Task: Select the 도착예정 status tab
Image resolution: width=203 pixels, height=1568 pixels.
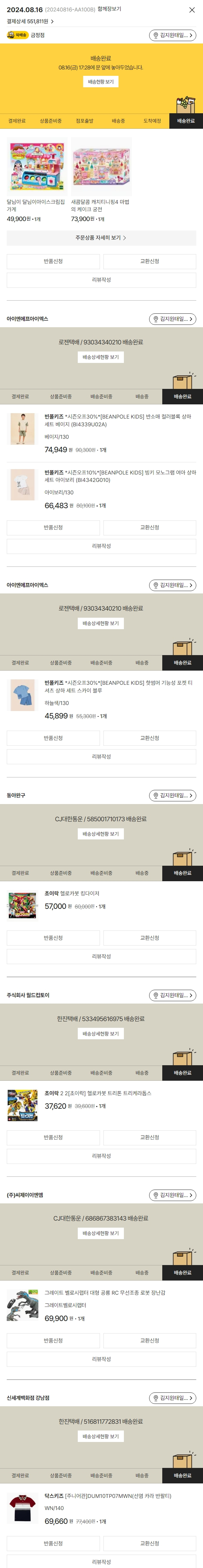Action: point(152,121)
